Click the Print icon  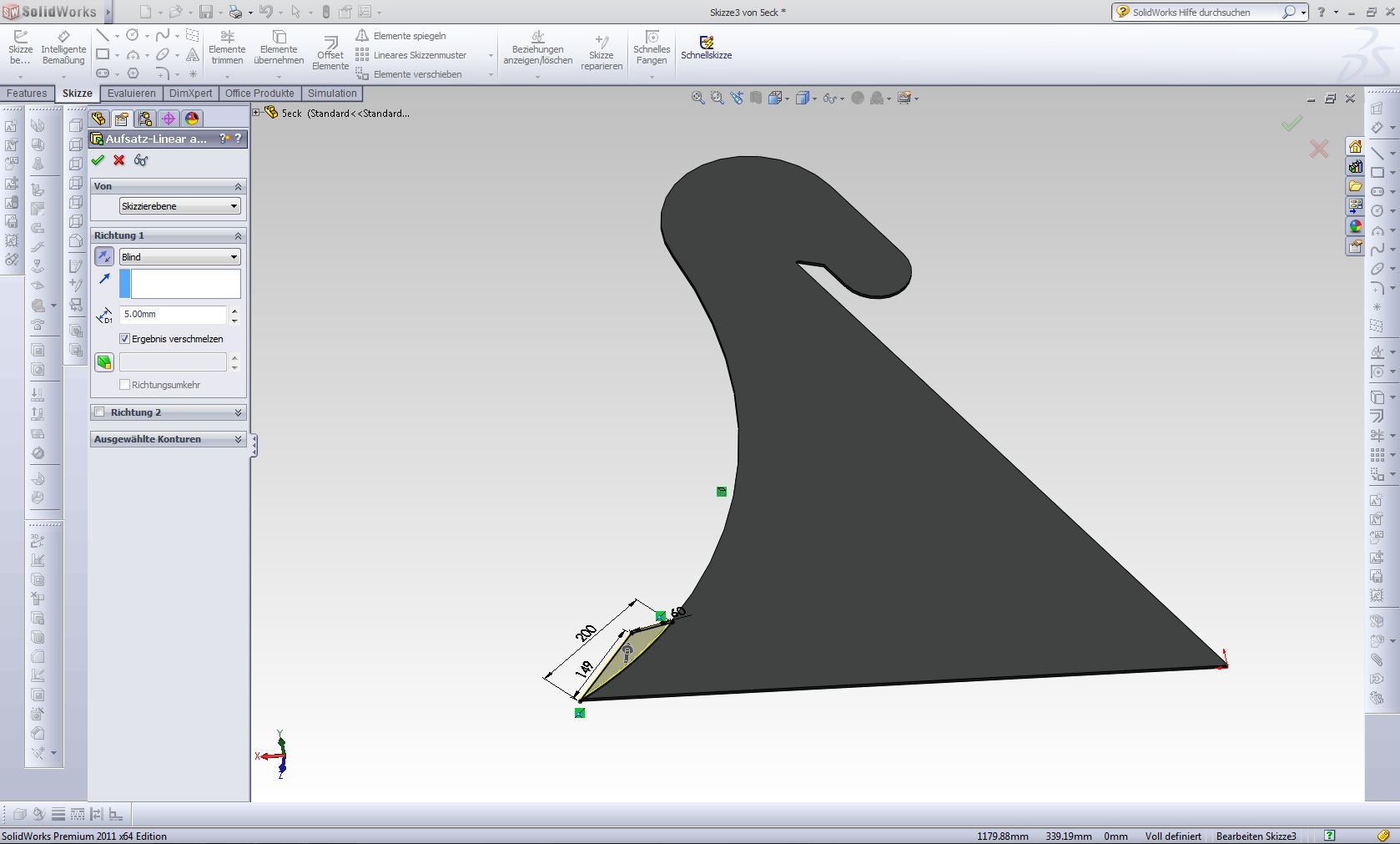235,12
